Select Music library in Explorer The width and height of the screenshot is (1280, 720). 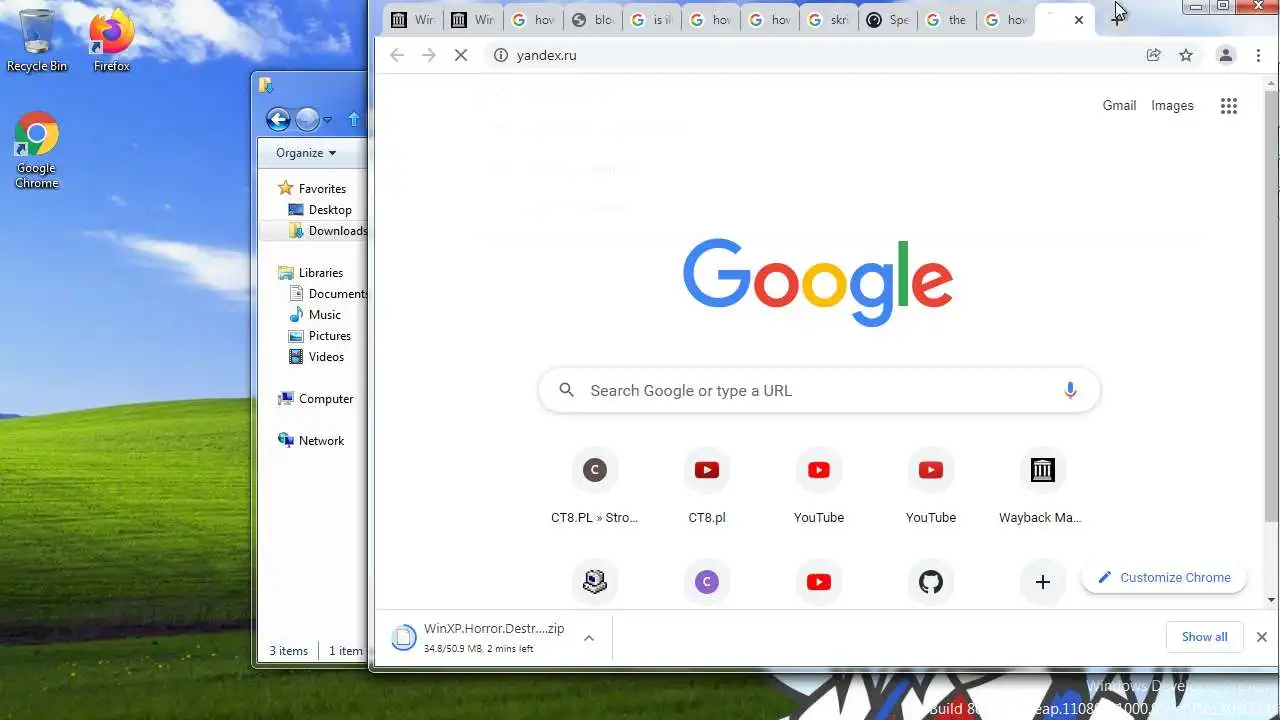click(x=315, y=315)
